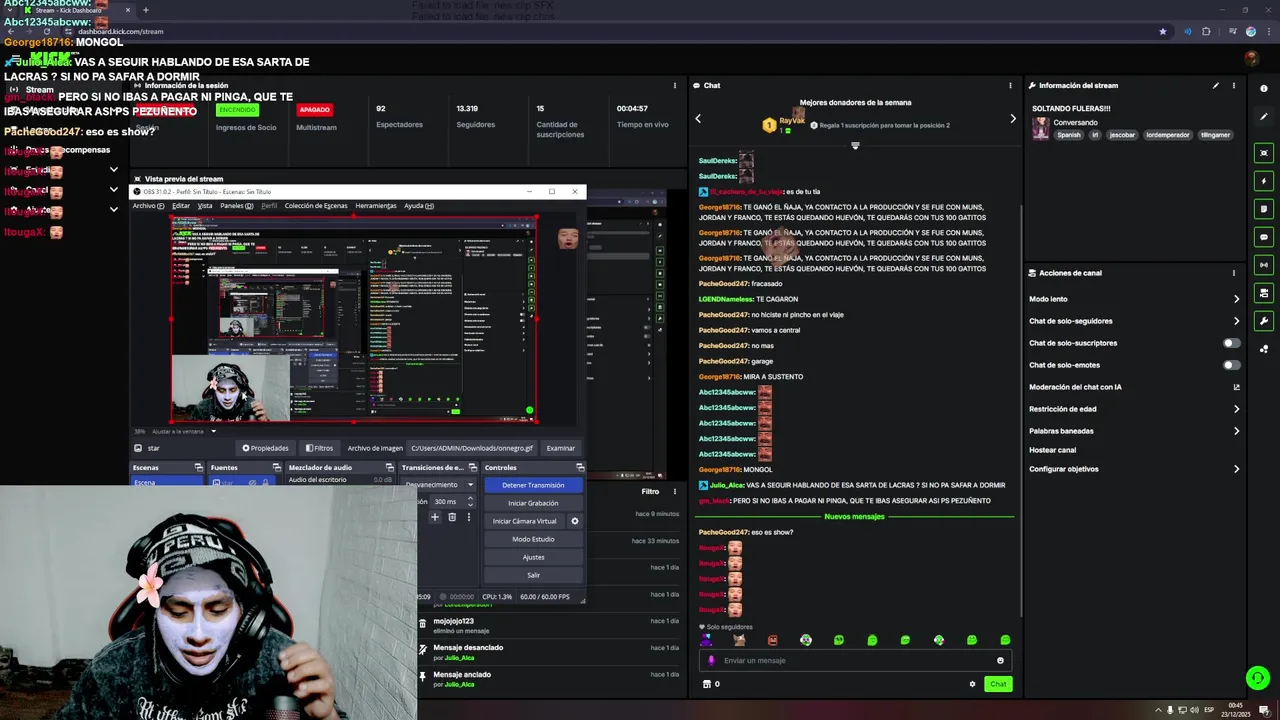Viewport: 1280px width, 720px height.
Task: Open the Moderación del chat con IA external link
Action: (x=1236, y=387)
